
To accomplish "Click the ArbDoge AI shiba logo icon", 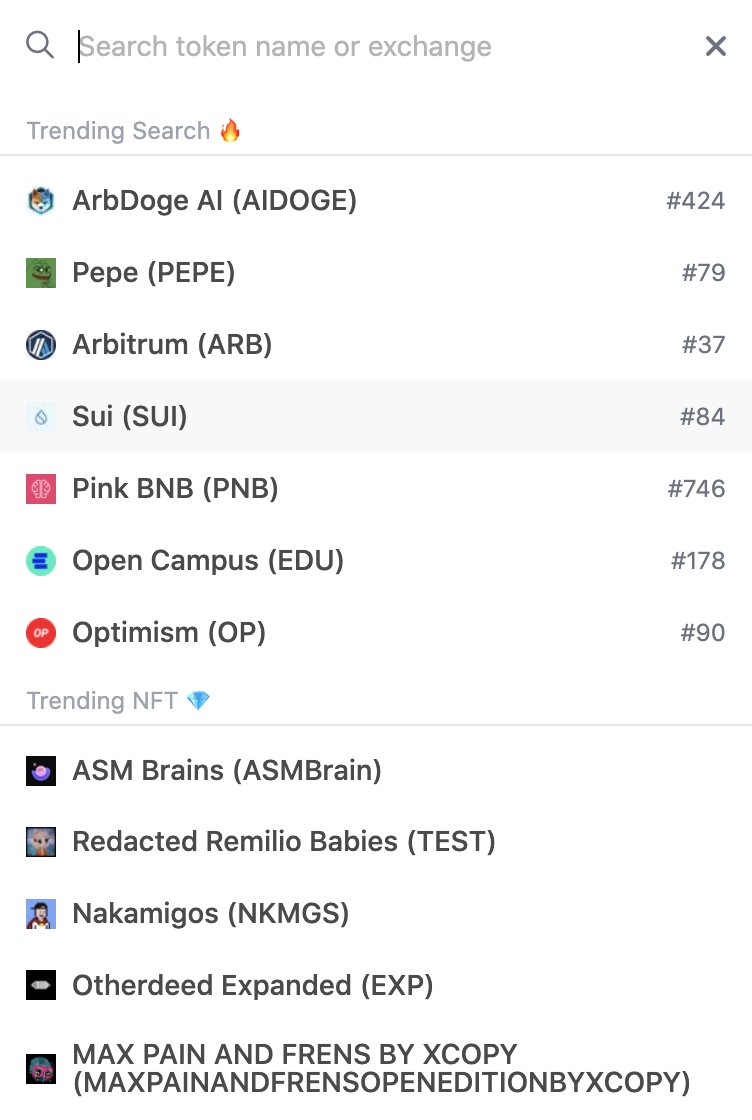I will [41, 201].
